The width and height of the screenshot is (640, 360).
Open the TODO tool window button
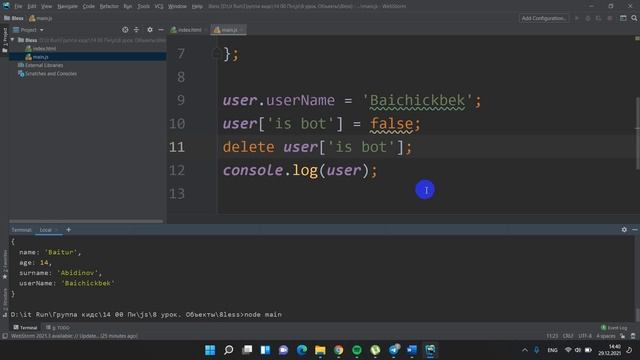coord(58,327)
